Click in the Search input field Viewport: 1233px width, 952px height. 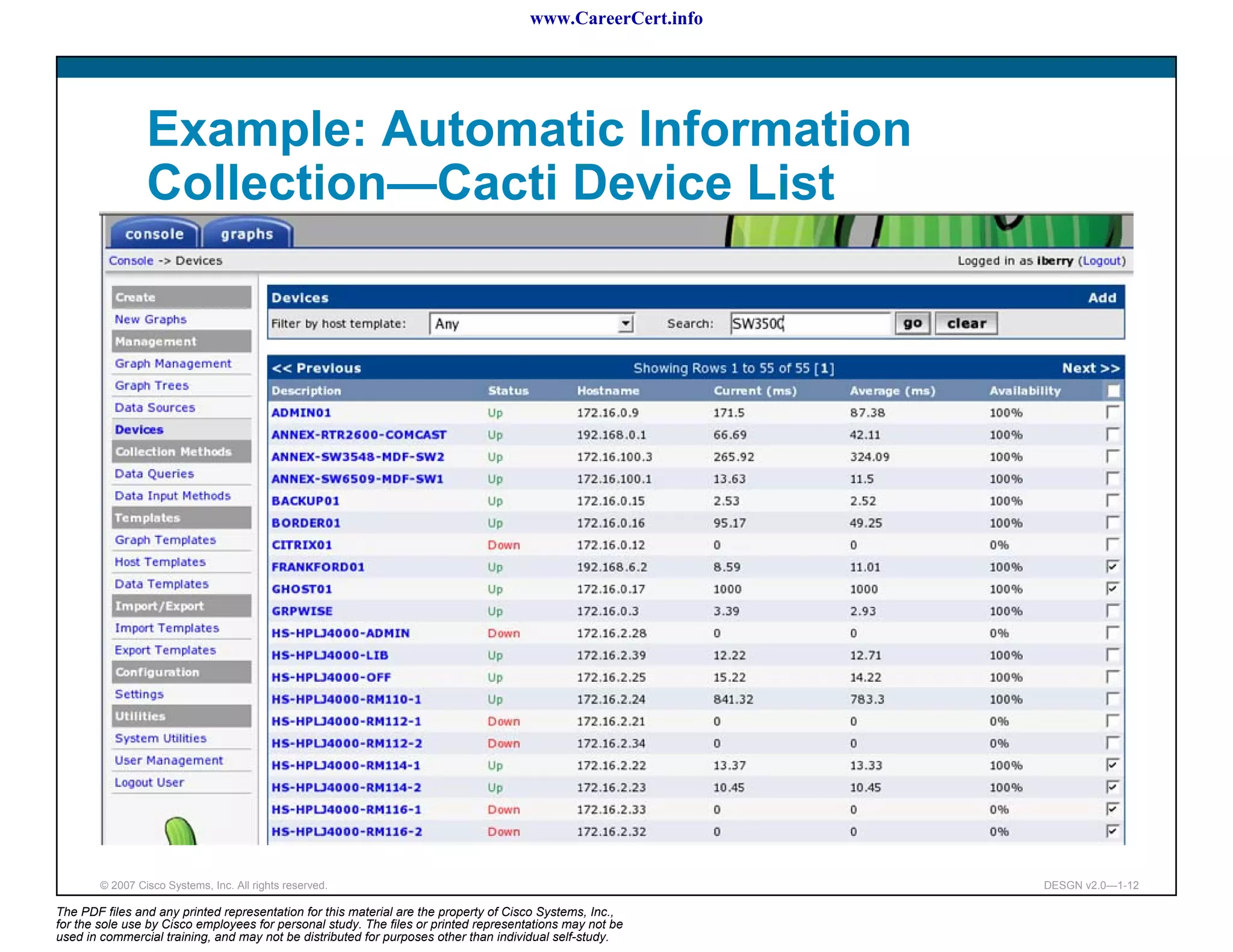pyautogui.click(x=810, y=324)
